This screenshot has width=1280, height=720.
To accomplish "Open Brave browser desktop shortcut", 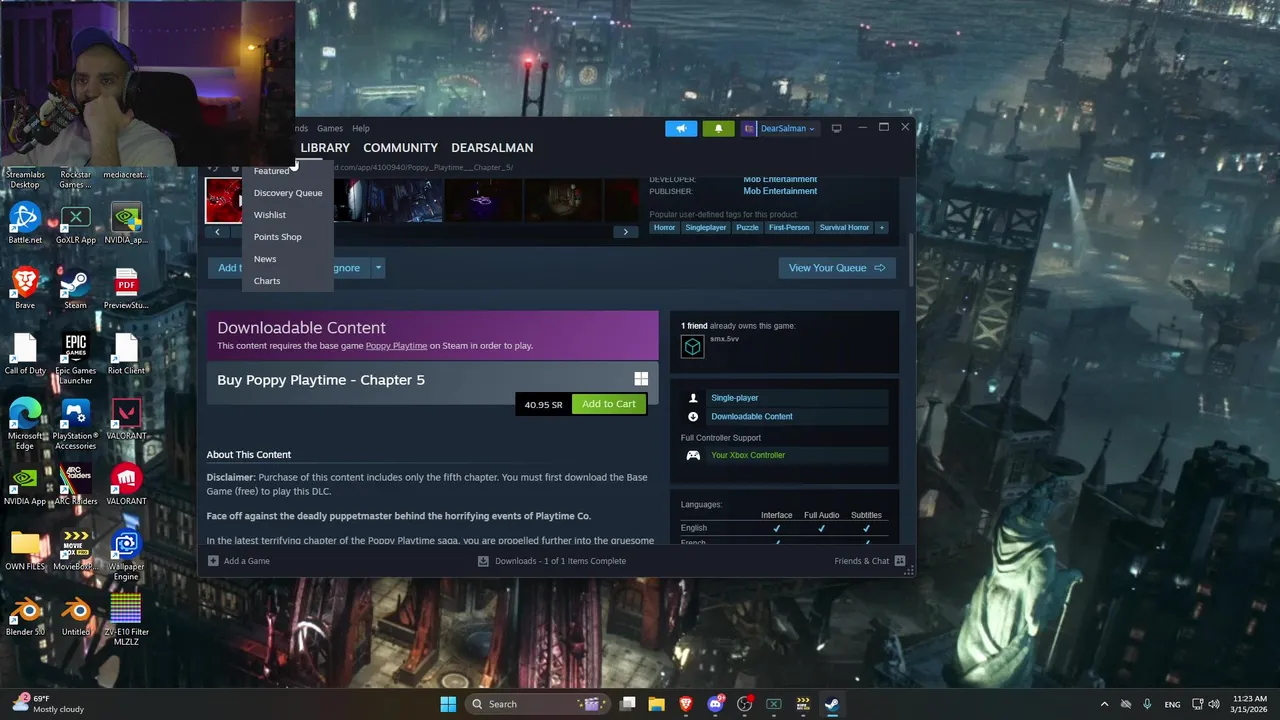I will pyautogui.click(x=25, y=288).
